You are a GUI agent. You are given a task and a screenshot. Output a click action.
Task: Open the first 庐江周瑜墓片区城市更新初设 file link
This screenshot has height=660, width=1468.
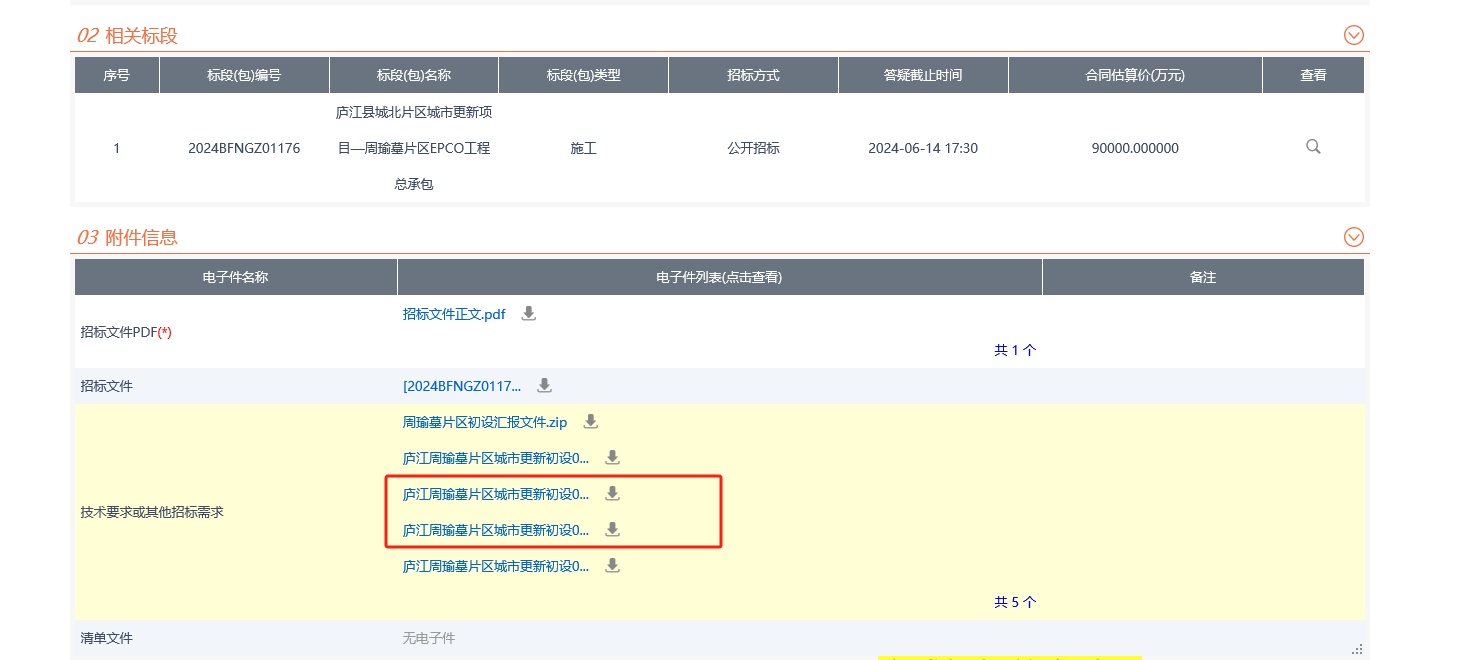point(496,458)
